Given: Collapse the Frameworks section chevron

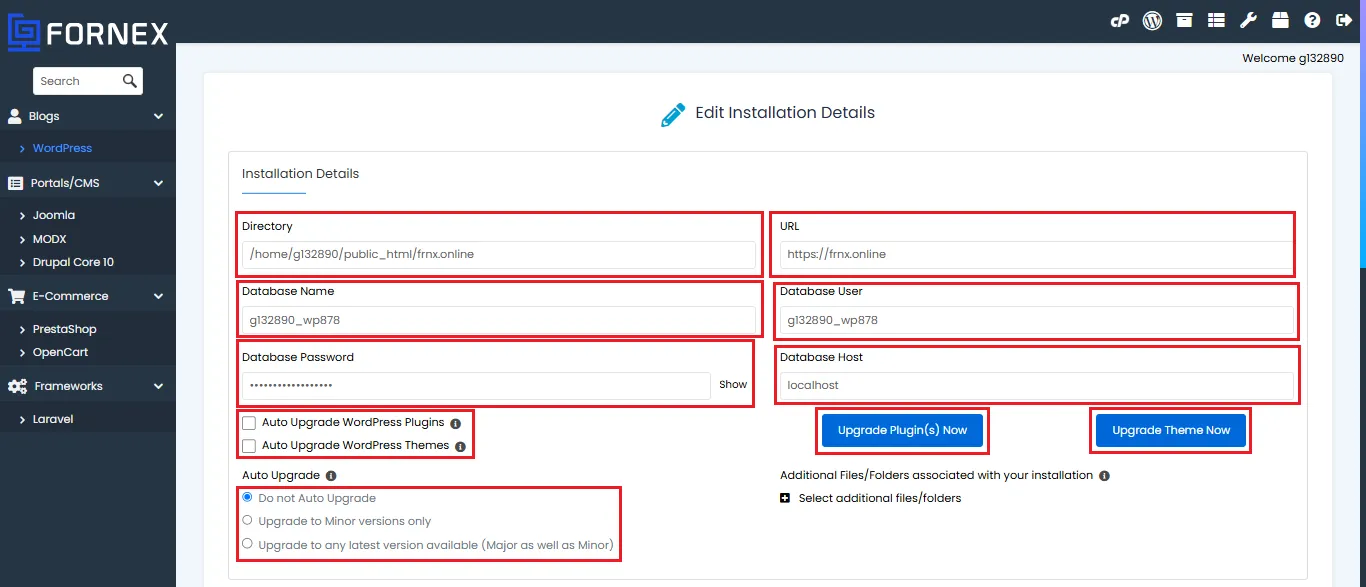Looking at the screenshot, I should pyautogui.click(x=158, y=386).
